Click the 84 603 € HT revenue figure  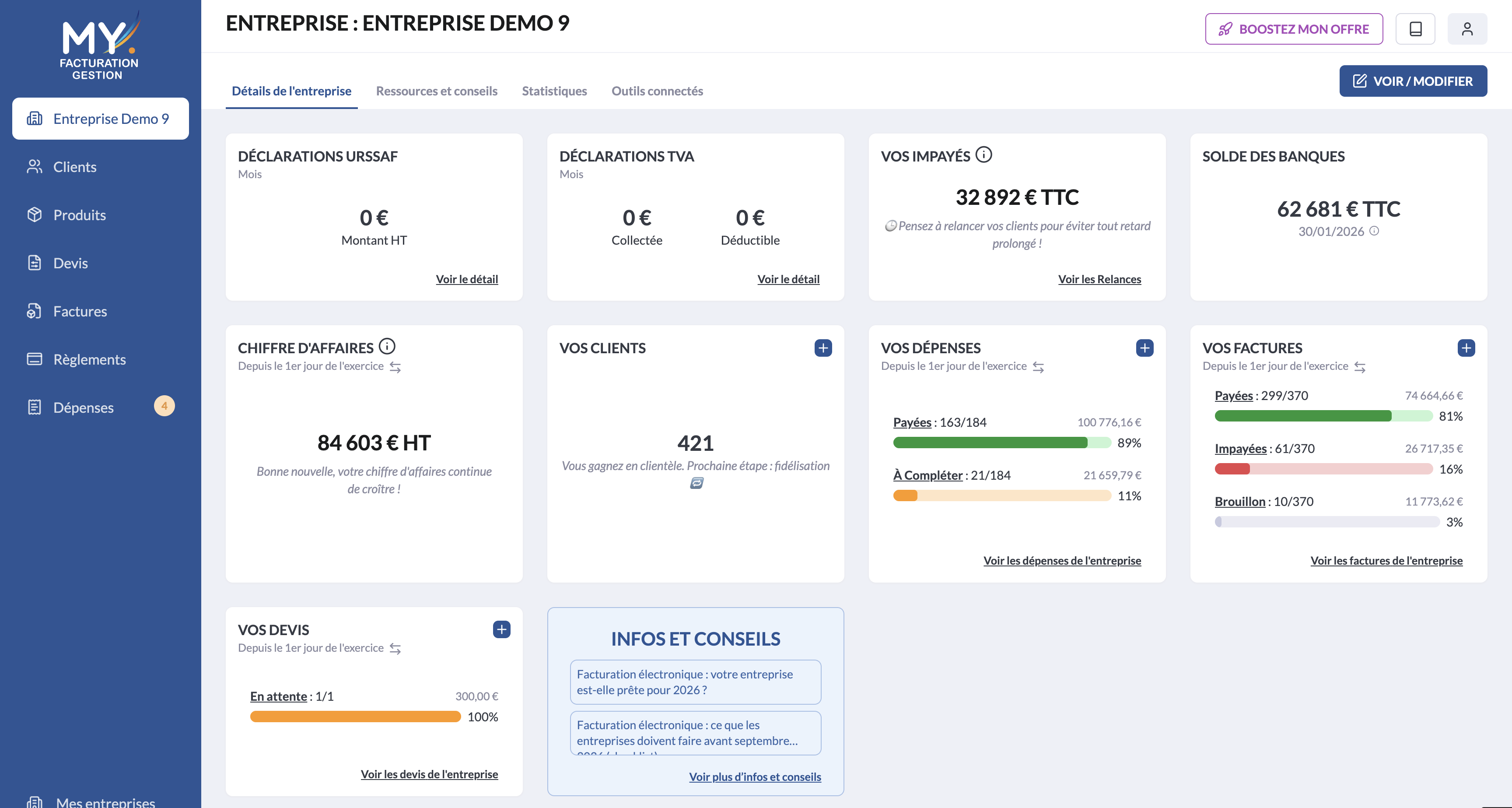(x=374, y=443)
